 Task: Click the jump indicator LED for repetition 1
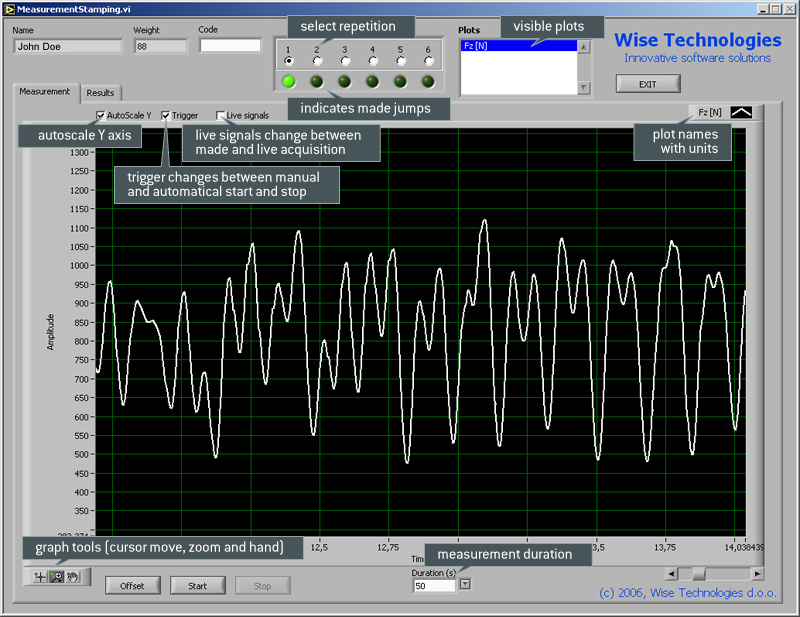click(289, 81)
